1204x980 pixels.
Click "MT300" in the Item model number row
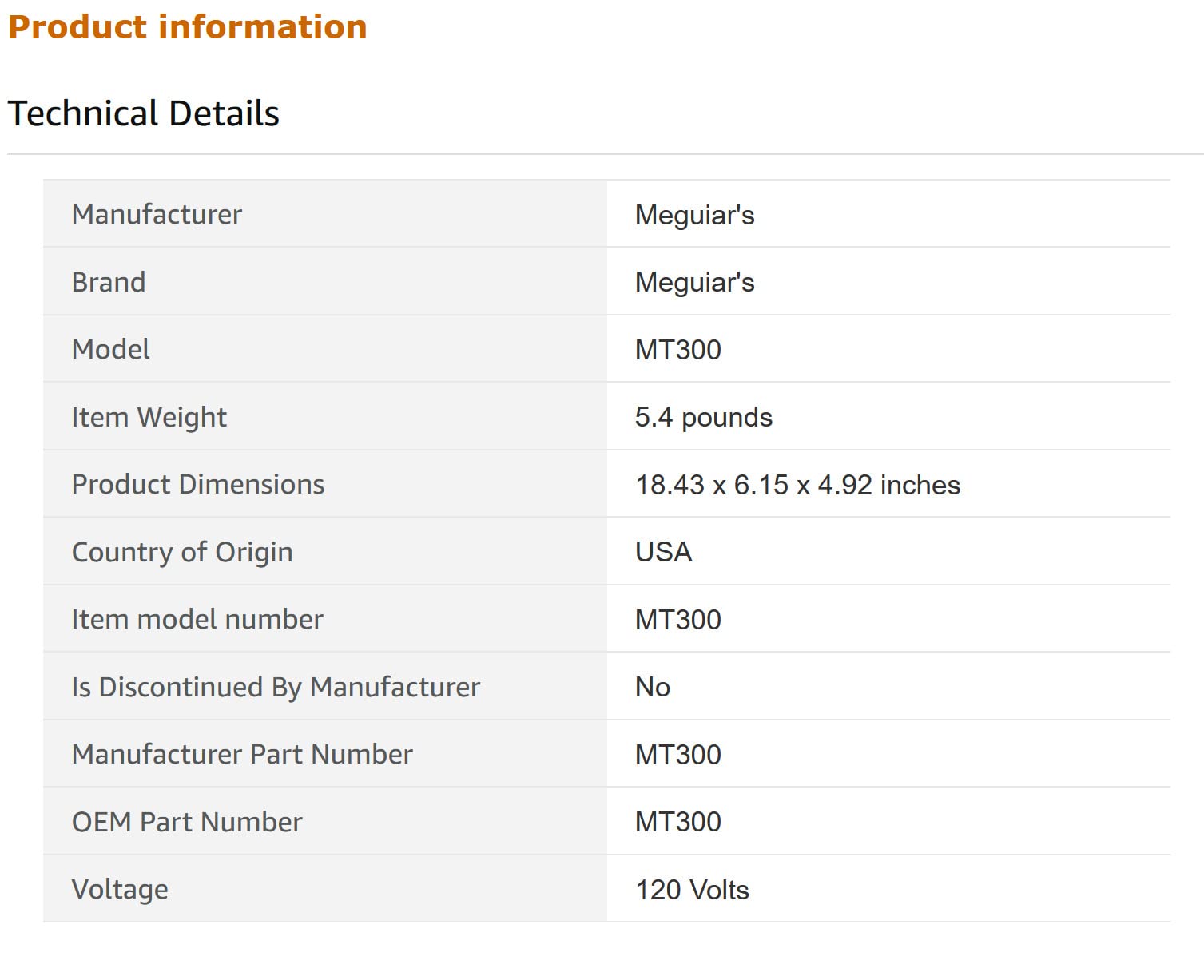click(677, 620)
